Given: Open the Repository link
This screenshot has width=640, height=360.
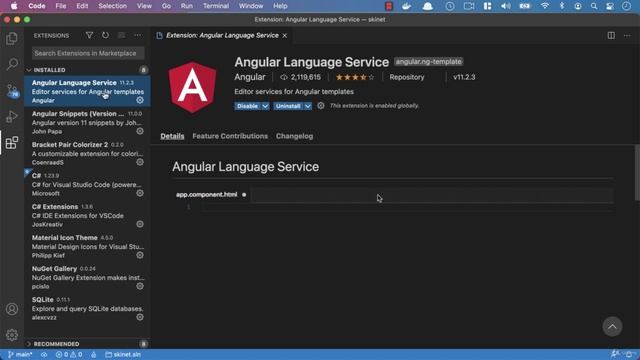Looking at the screenshot, I should pyautogui.click(x=407, y=77).
